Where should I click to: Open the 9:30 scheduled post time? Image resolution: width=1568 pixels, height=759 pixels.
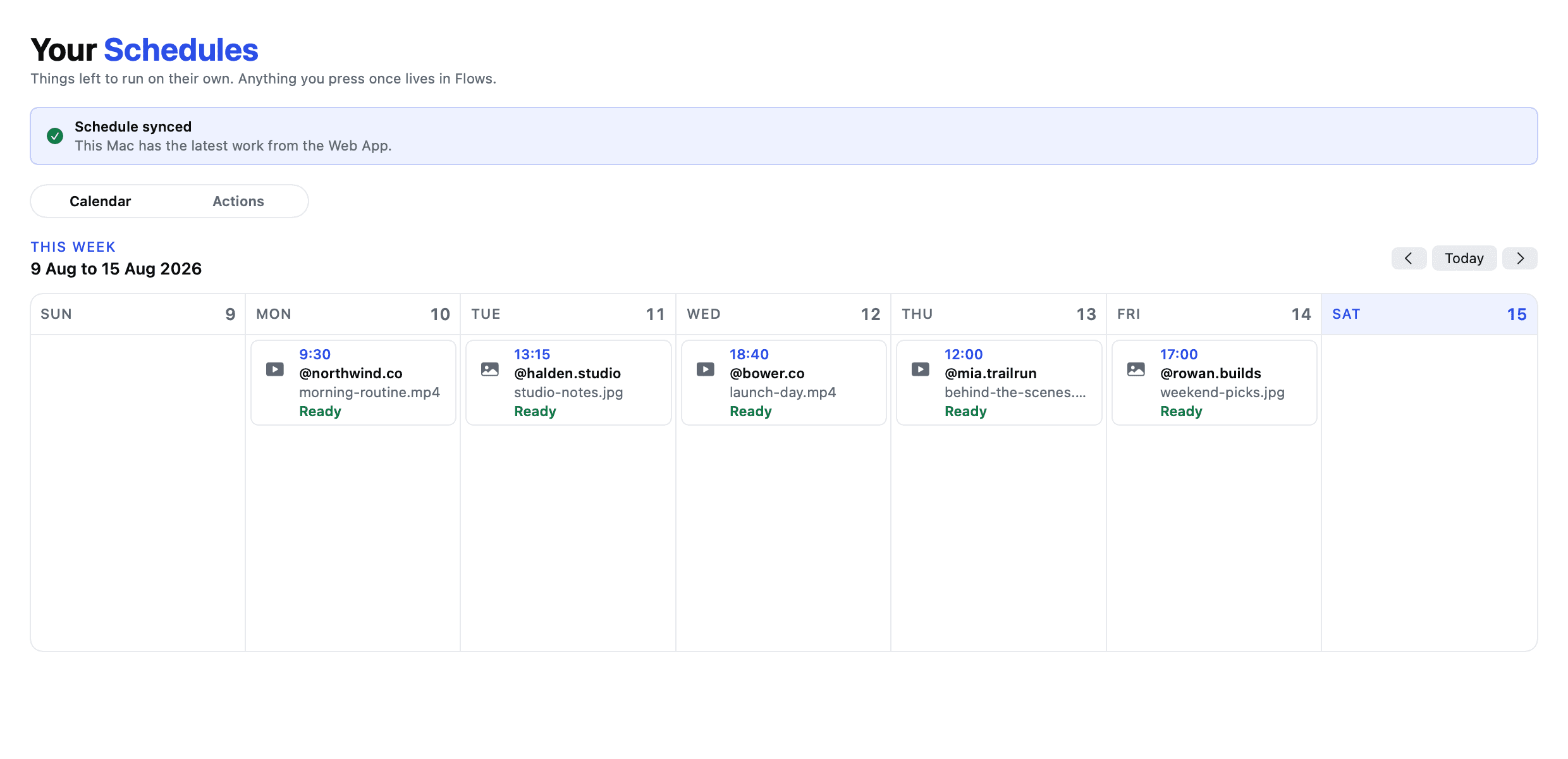tap(315, 354)
